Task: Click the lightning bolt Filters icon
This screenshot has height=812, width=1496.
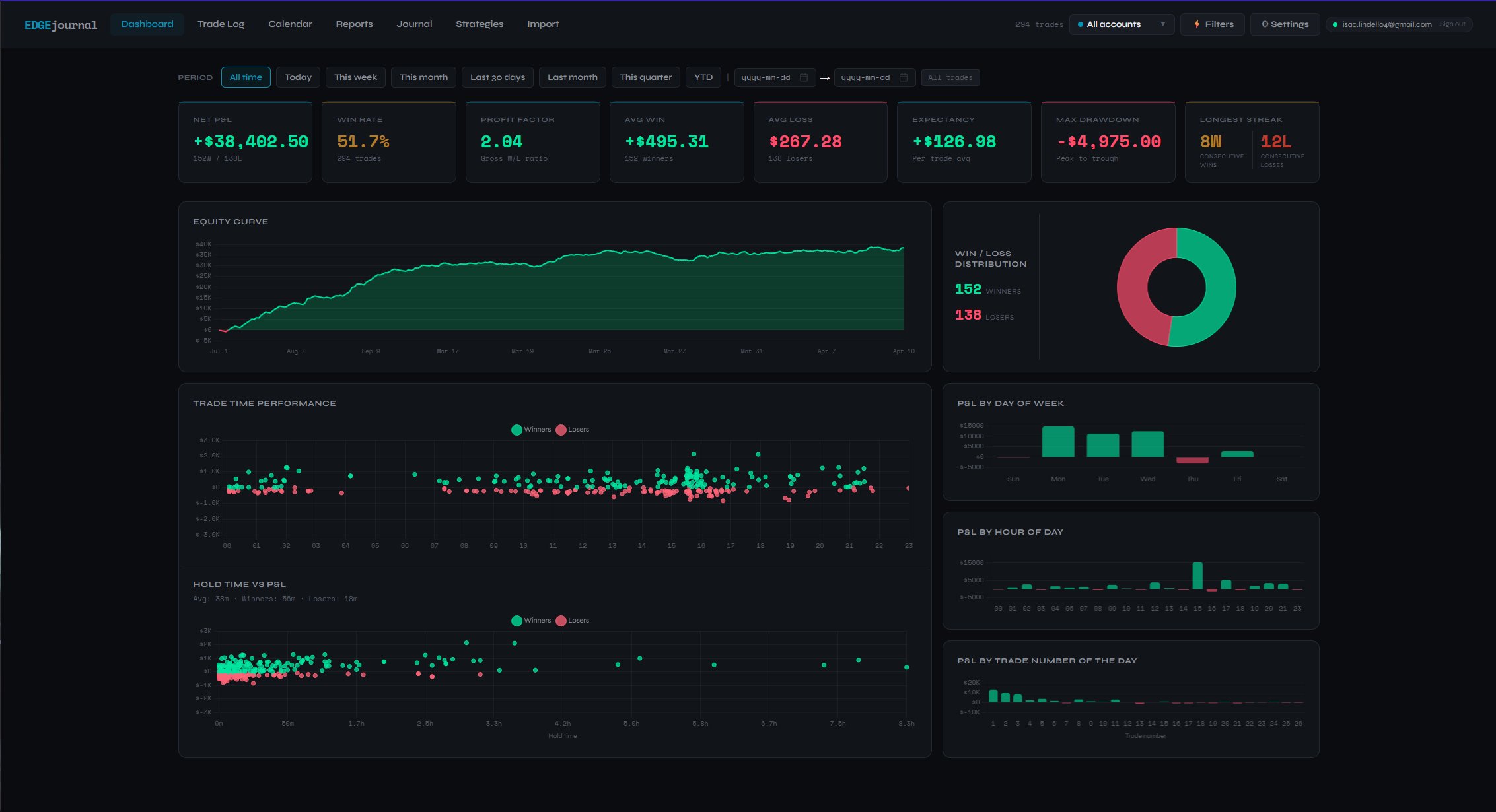Action: pos(1197,24)
